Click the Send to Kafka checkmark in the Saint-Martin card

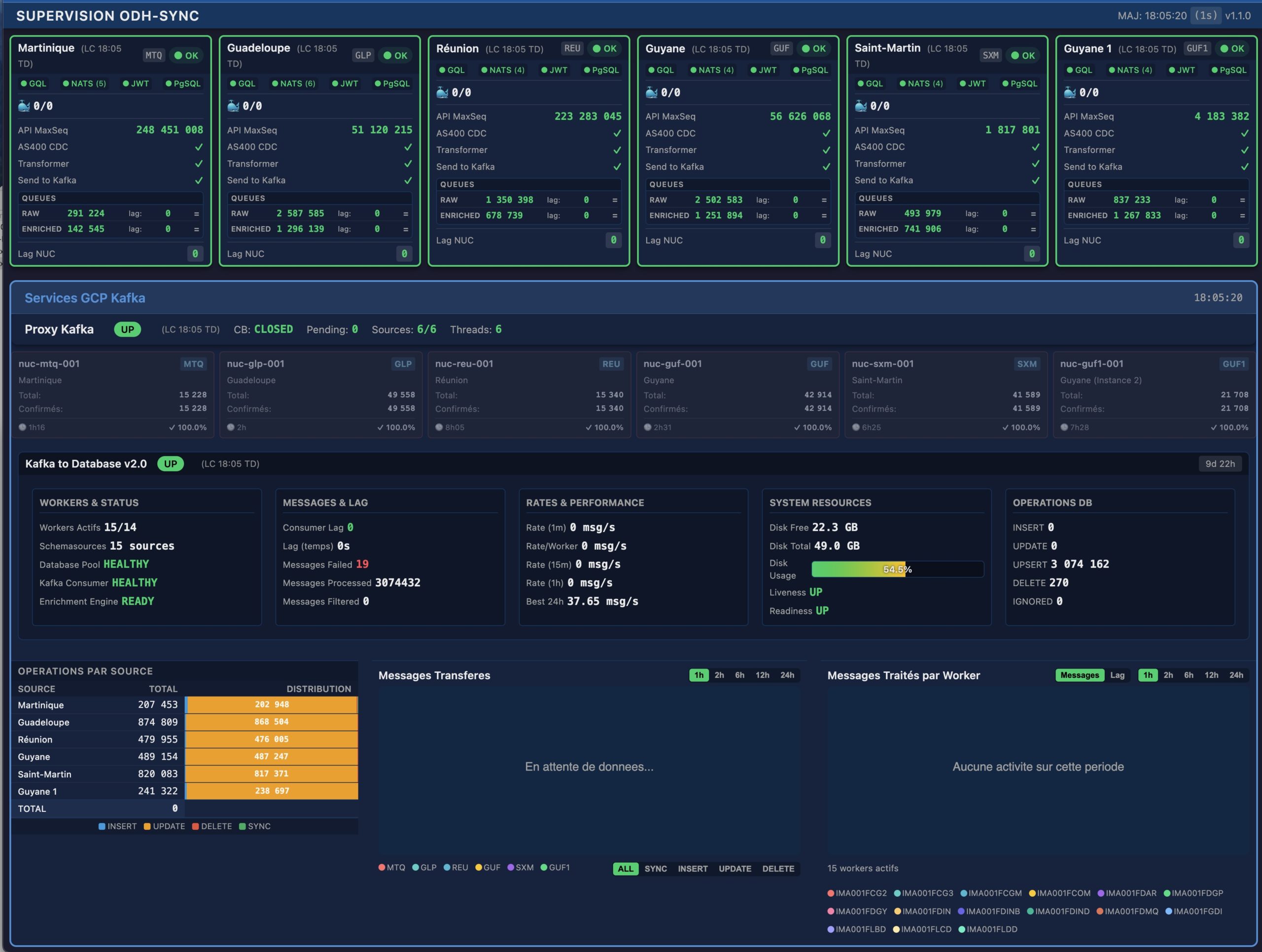(1036, 180)
